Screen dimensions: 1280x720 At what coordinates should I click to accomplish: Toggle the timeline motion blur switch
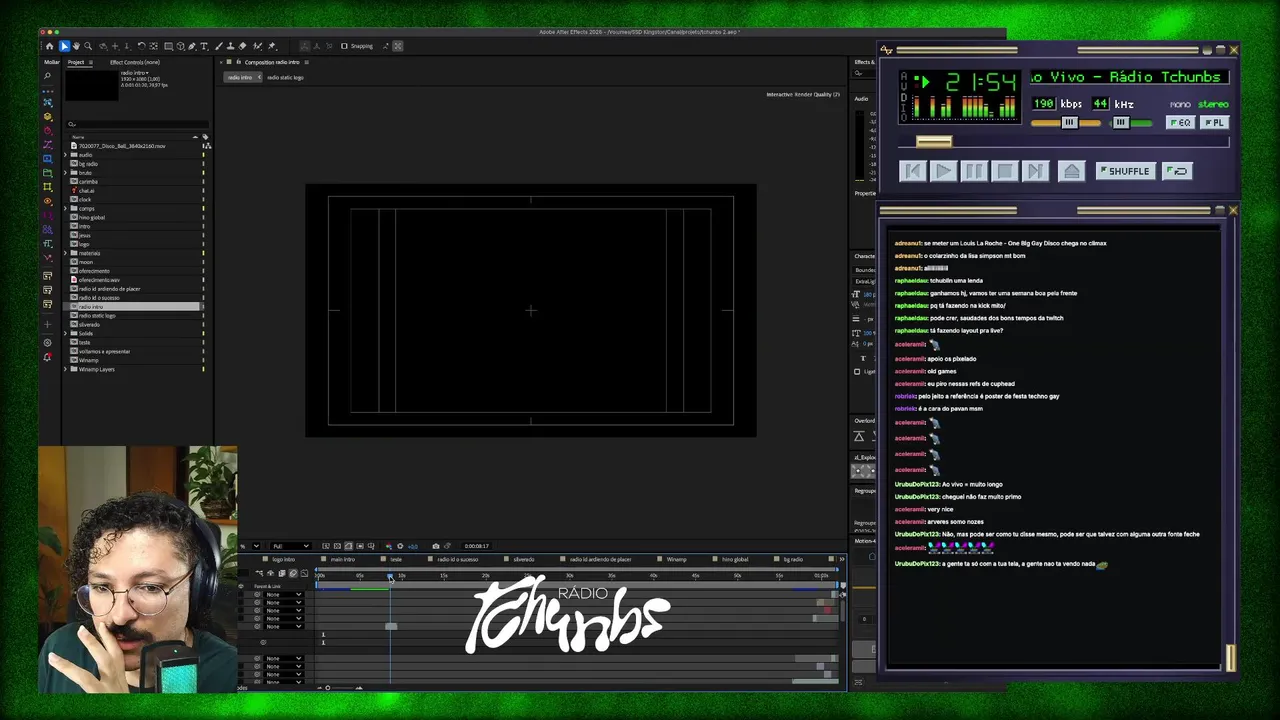click(x=293, y=574)
